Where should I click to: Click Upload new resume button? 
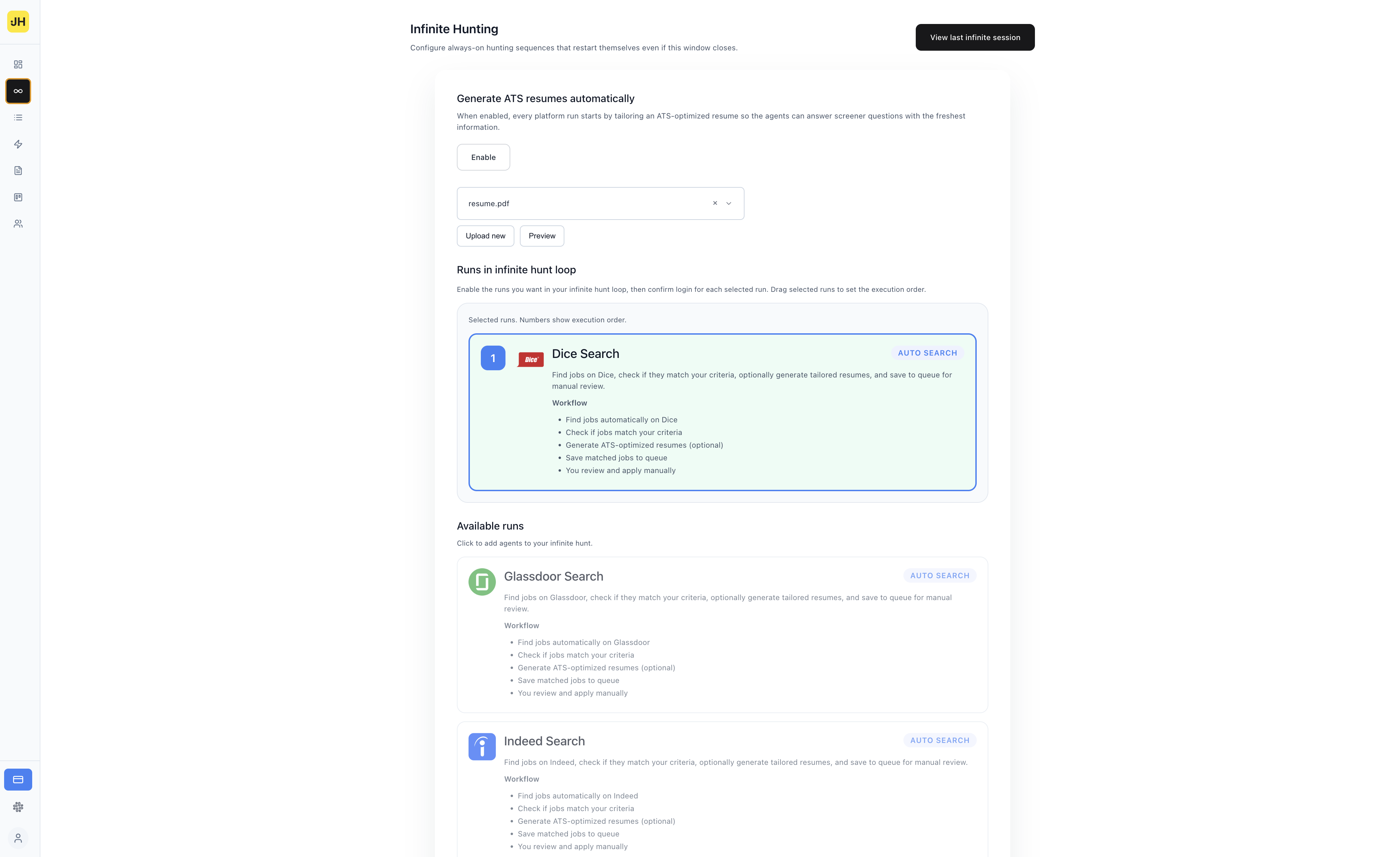pos(485,235)
